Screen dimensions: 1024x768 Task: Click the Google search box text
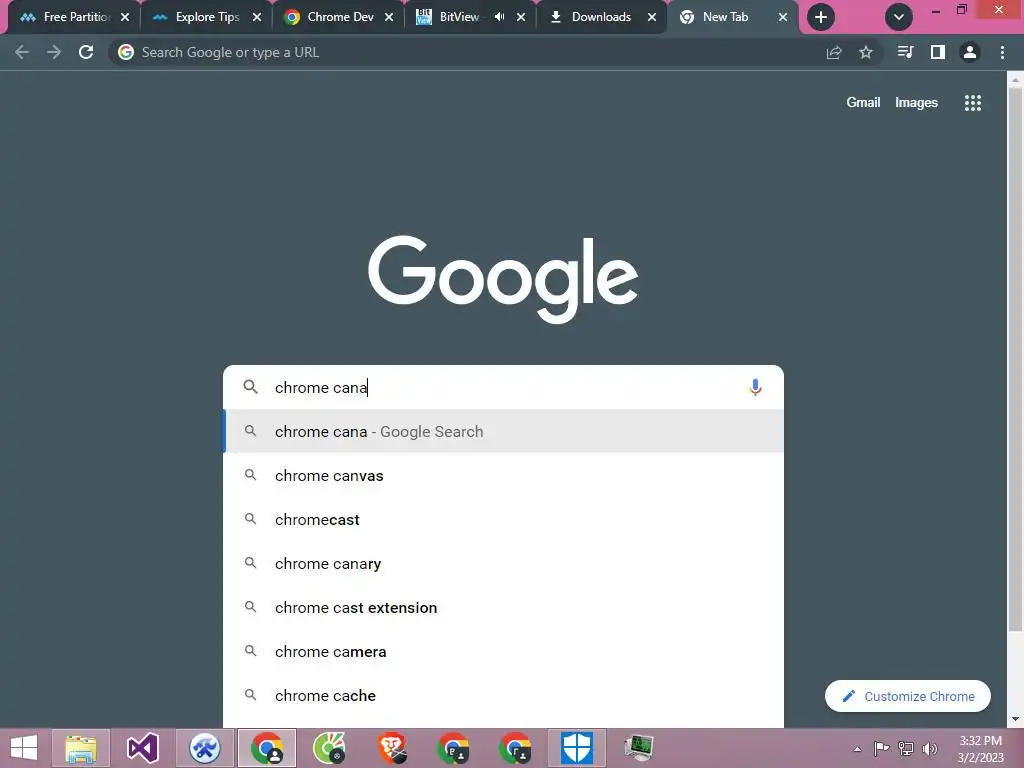click(503, 387)
